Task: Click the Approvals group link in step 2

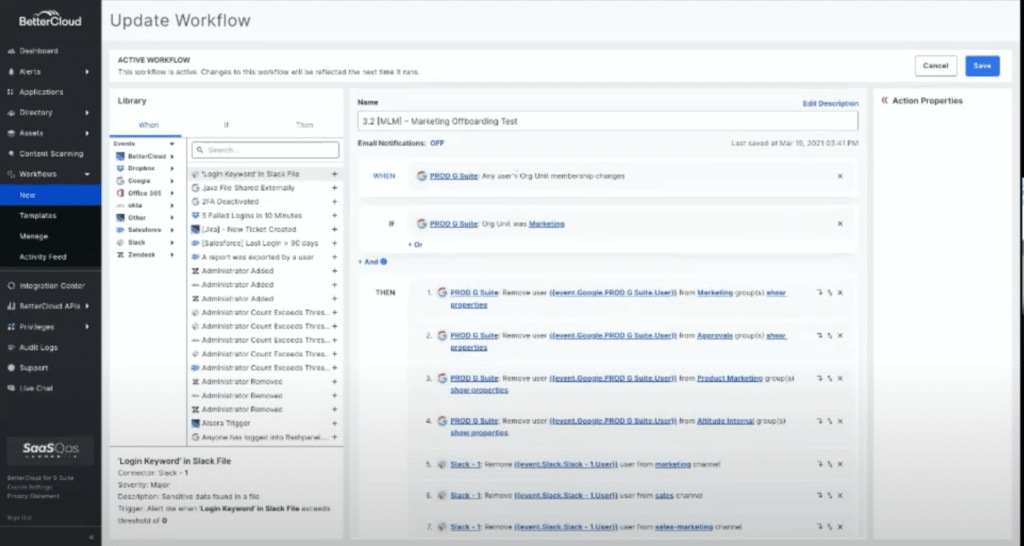Action: tap(714, 336)
